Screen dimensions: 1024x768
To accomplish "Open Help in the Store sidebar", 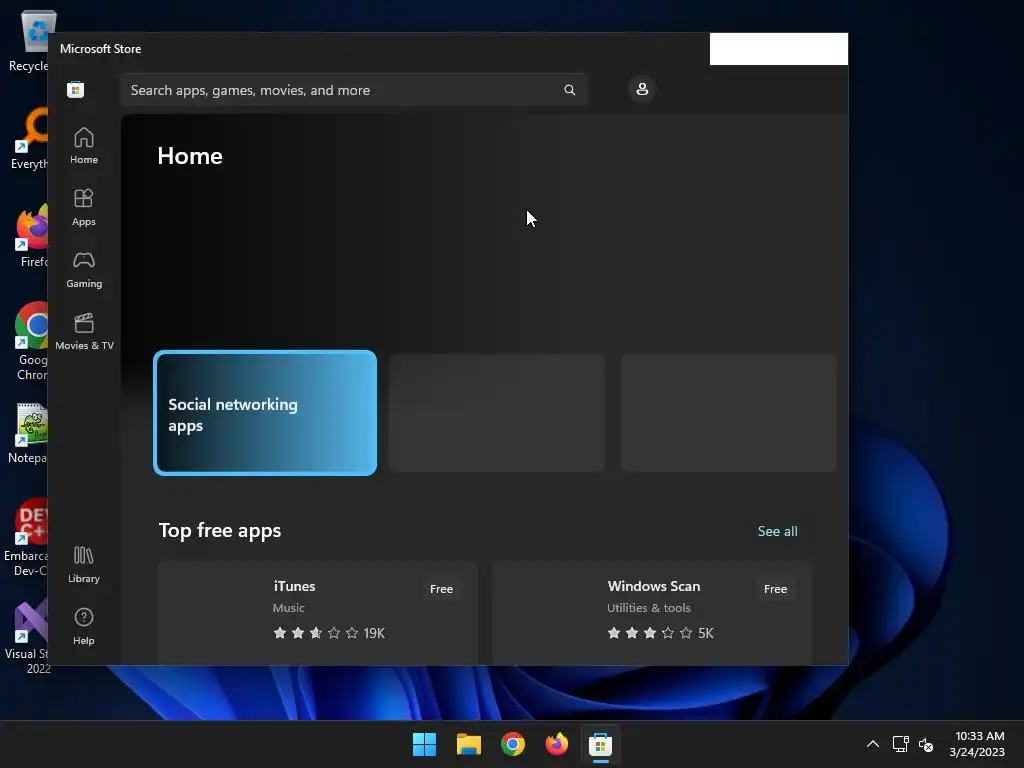I will 84,627.
